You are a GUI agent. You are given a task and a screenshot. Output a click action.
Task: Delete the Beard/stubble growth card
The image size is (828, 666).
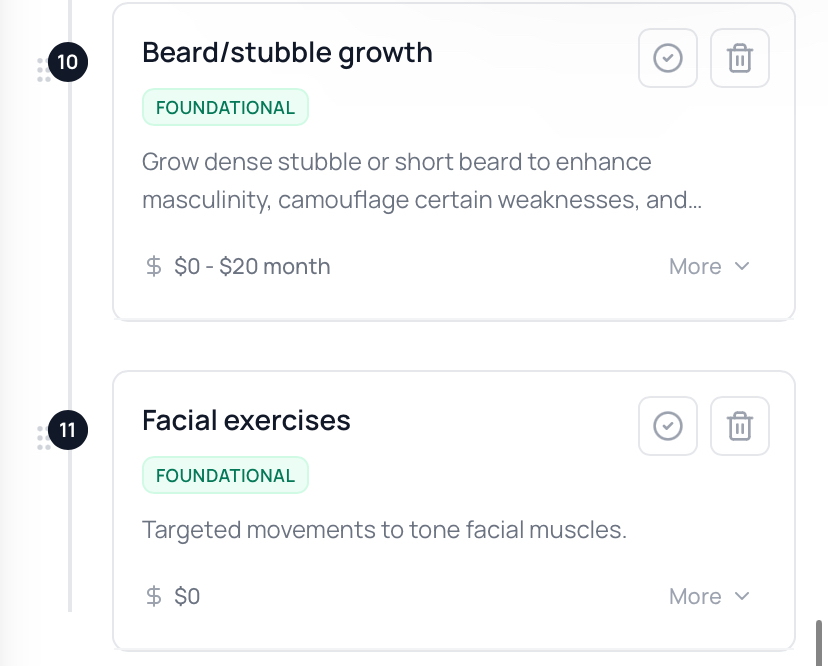coord(739,59)
